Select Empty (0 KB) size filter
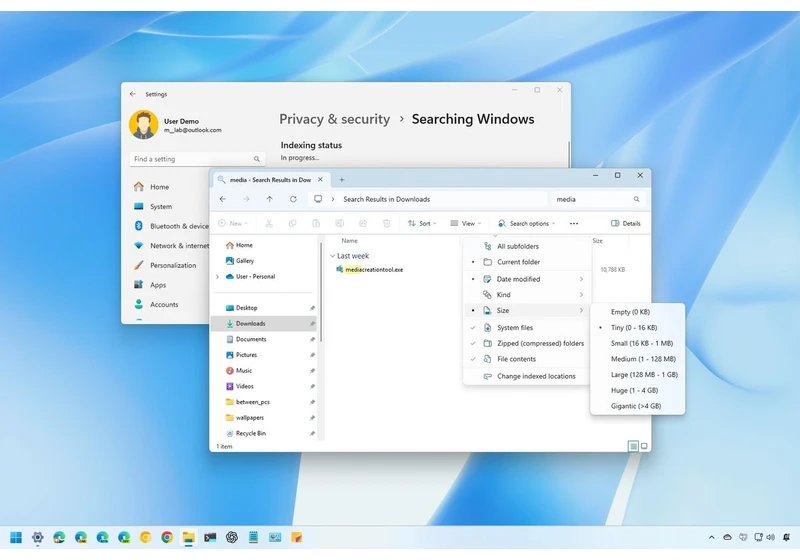The width and height of the screenshot is (800, 560). [x=637, y=312]
